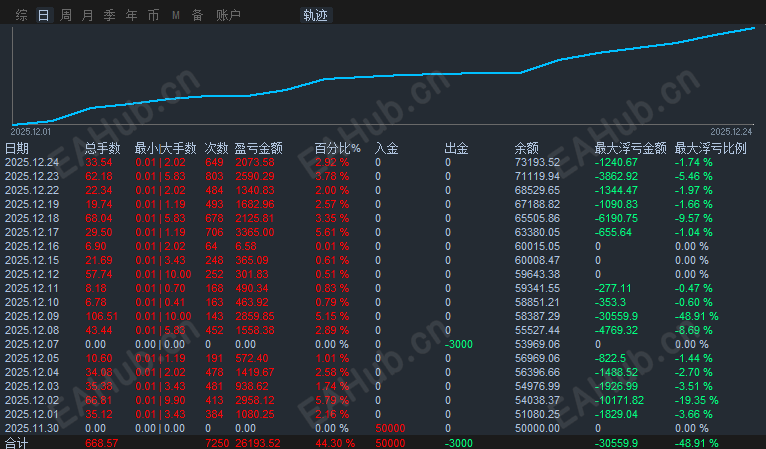The image size is (766, 449).
Task: Select the 2025.12.07 date cell
Action: click(x=32, y=344)
